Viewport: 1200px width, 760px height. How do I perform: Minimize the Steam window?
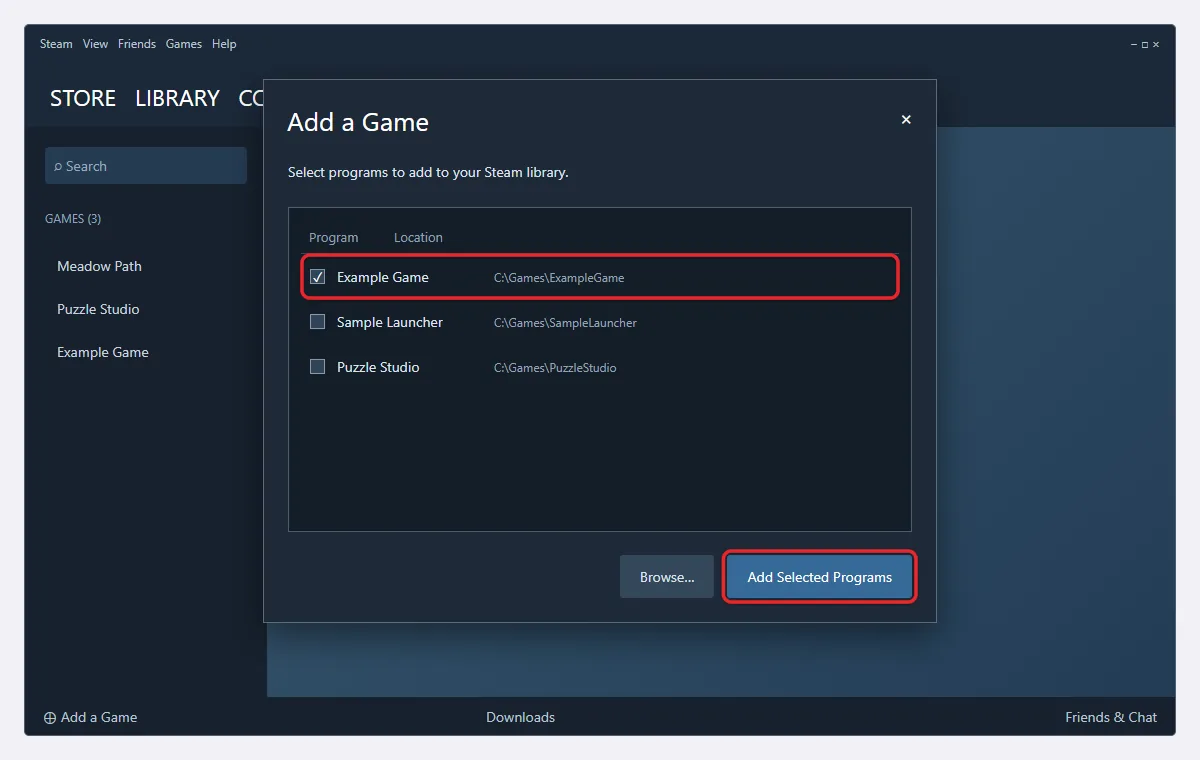[1134, 44]
